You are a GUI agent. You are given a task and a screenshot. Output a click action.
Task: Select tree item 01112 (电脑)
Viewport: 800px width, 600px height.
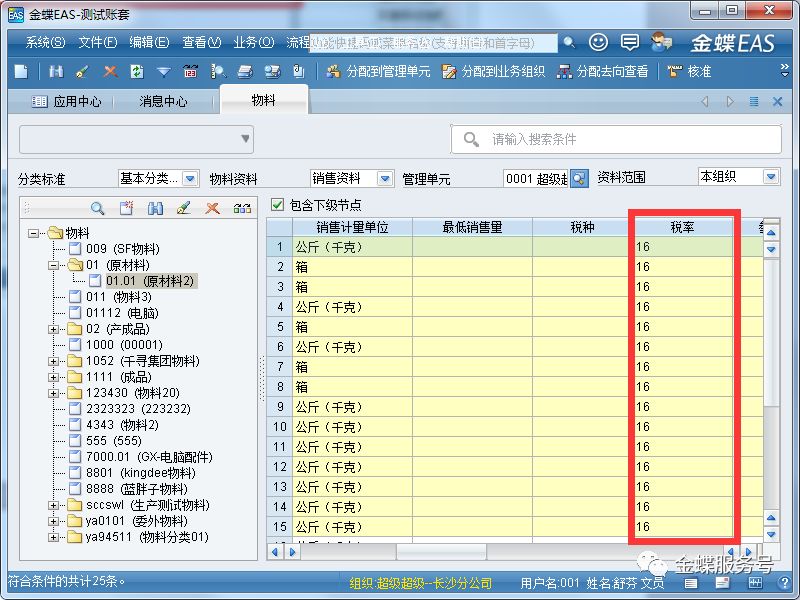[x=122, y=313]
